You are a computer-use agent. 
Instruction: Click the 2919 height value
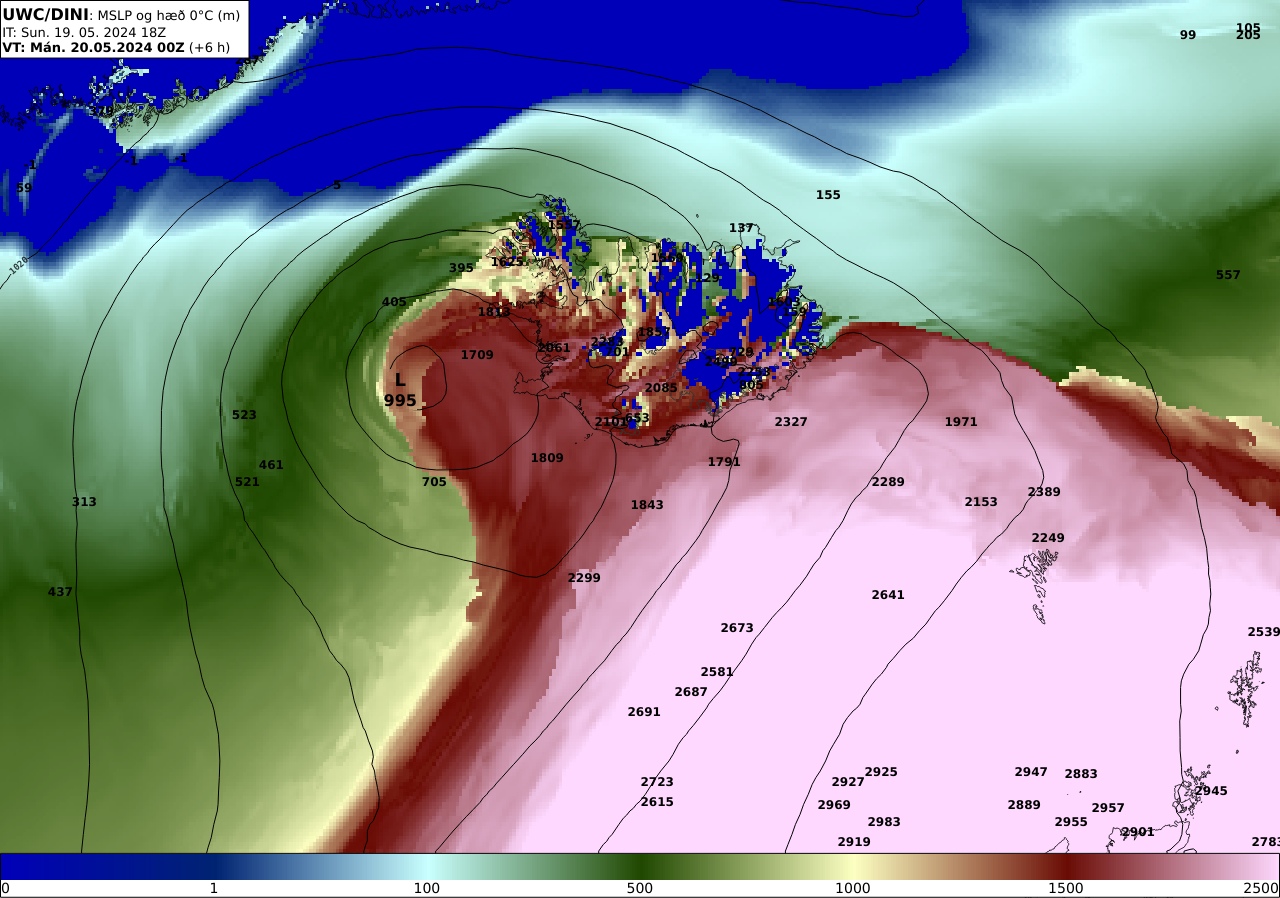(x=854, y=842)
